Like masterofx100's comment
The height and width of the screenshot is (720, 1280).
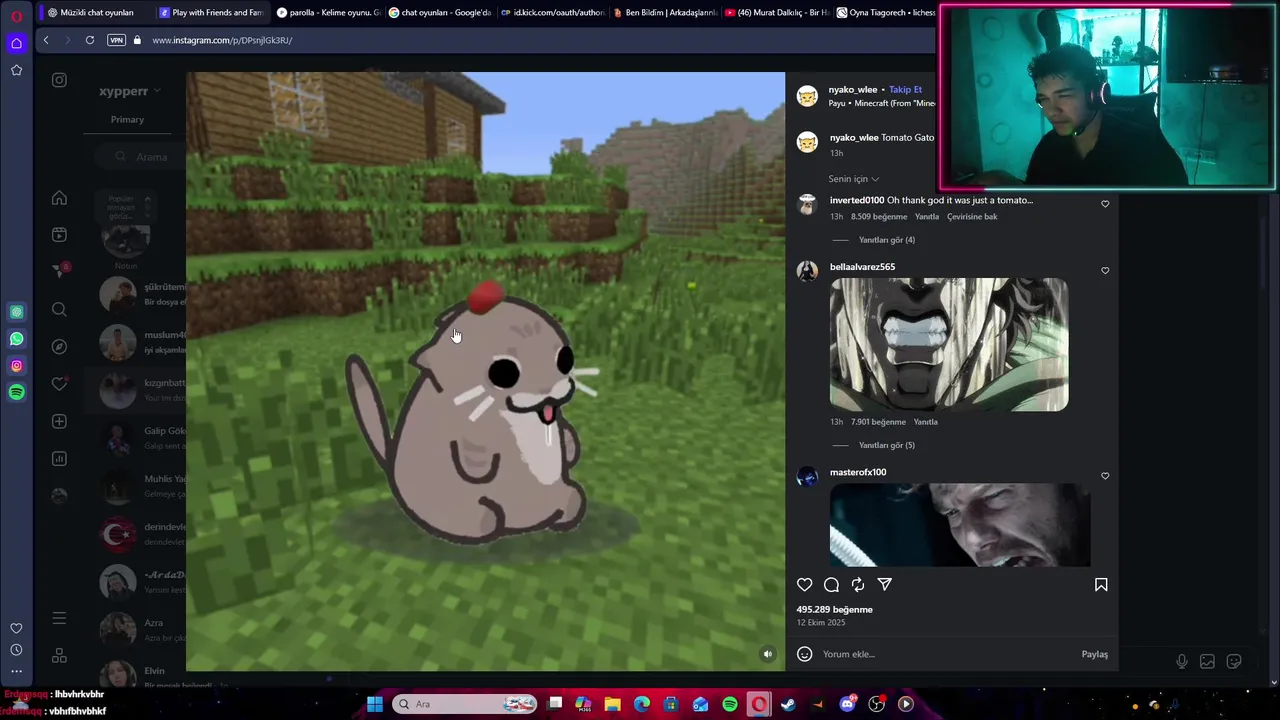click(1105, 476)
